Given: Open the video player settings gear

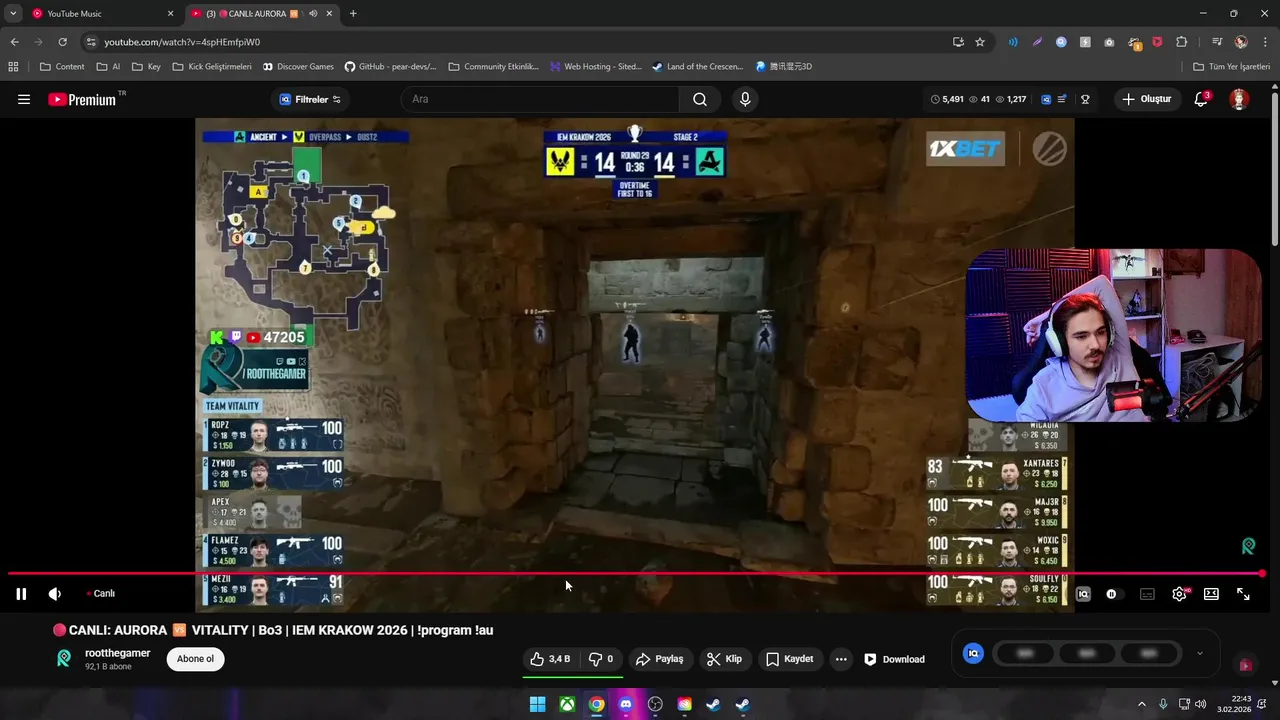Looking at the screenshot, I should 1179,594.
